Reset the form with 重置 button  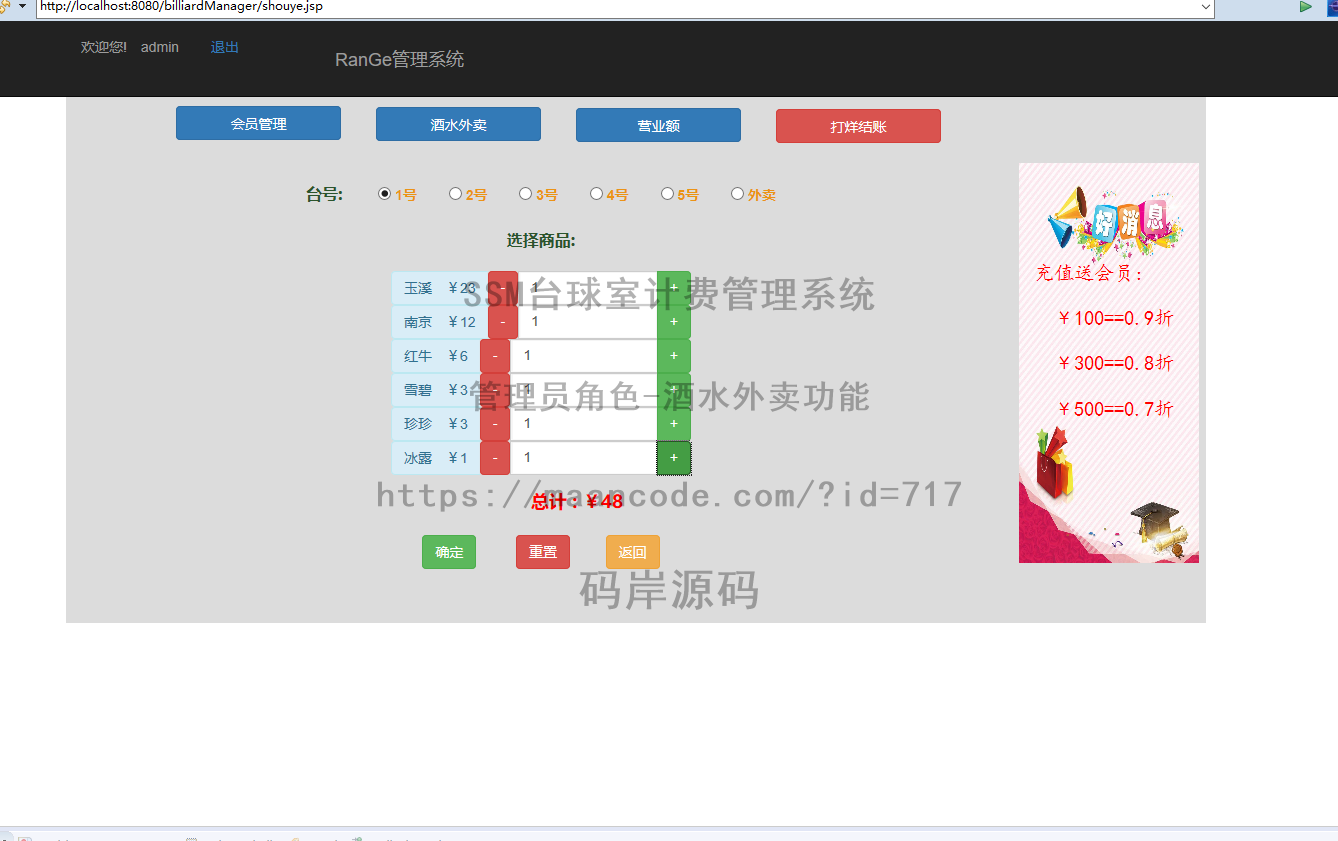543,552
